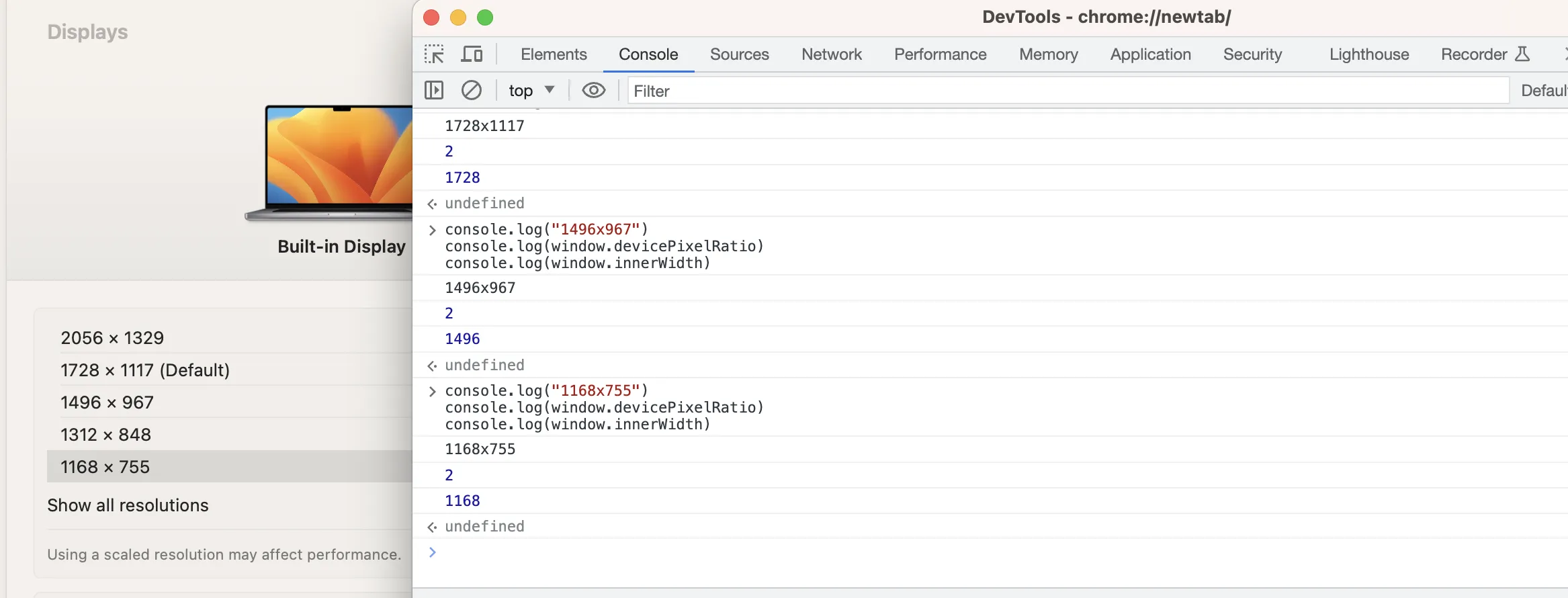
Task: Show the console sidebar panel
Action: tap(434, 90)
